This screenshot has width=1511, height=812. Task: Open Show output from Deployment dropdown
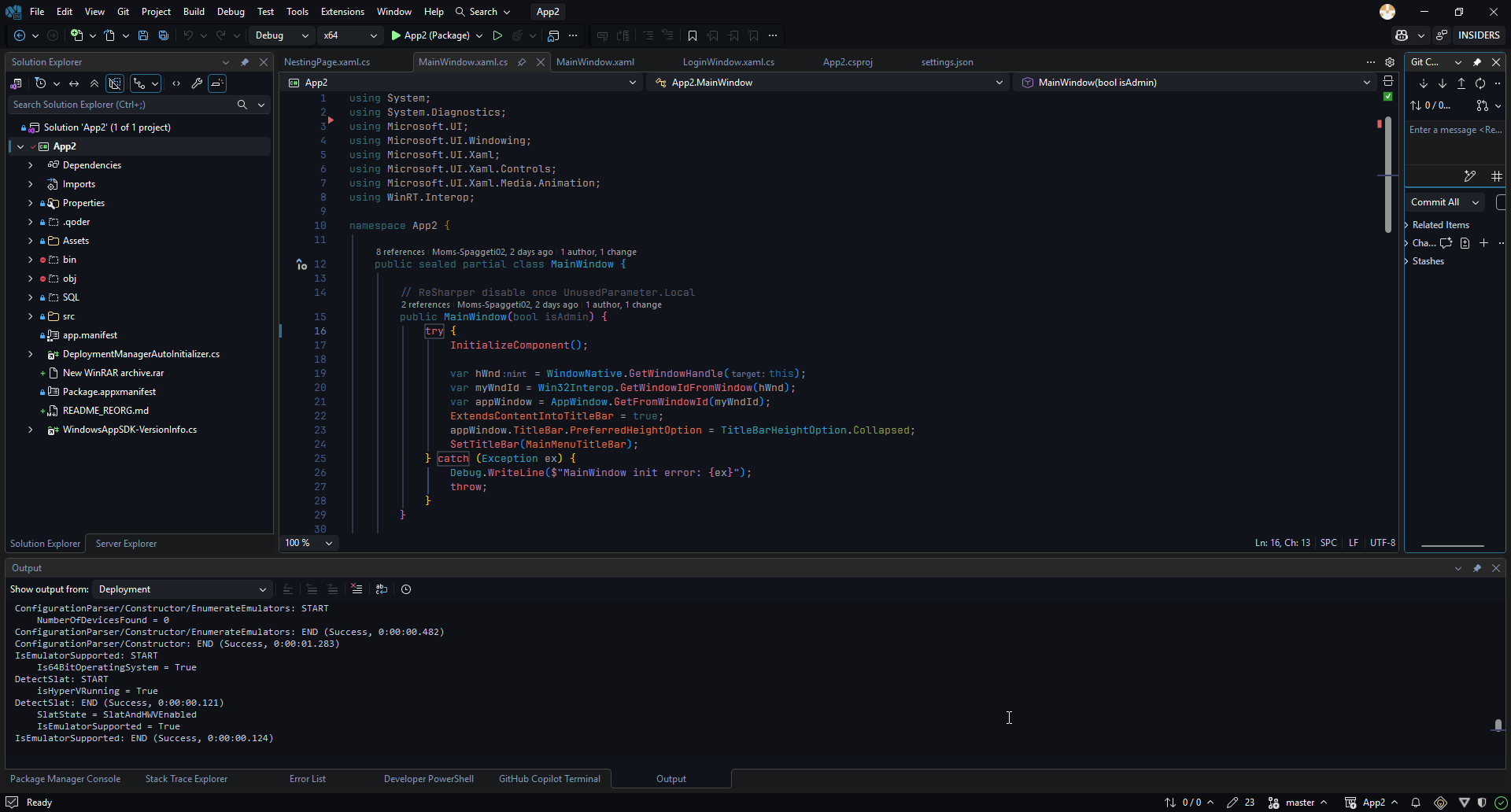click(x=182, y=589)
